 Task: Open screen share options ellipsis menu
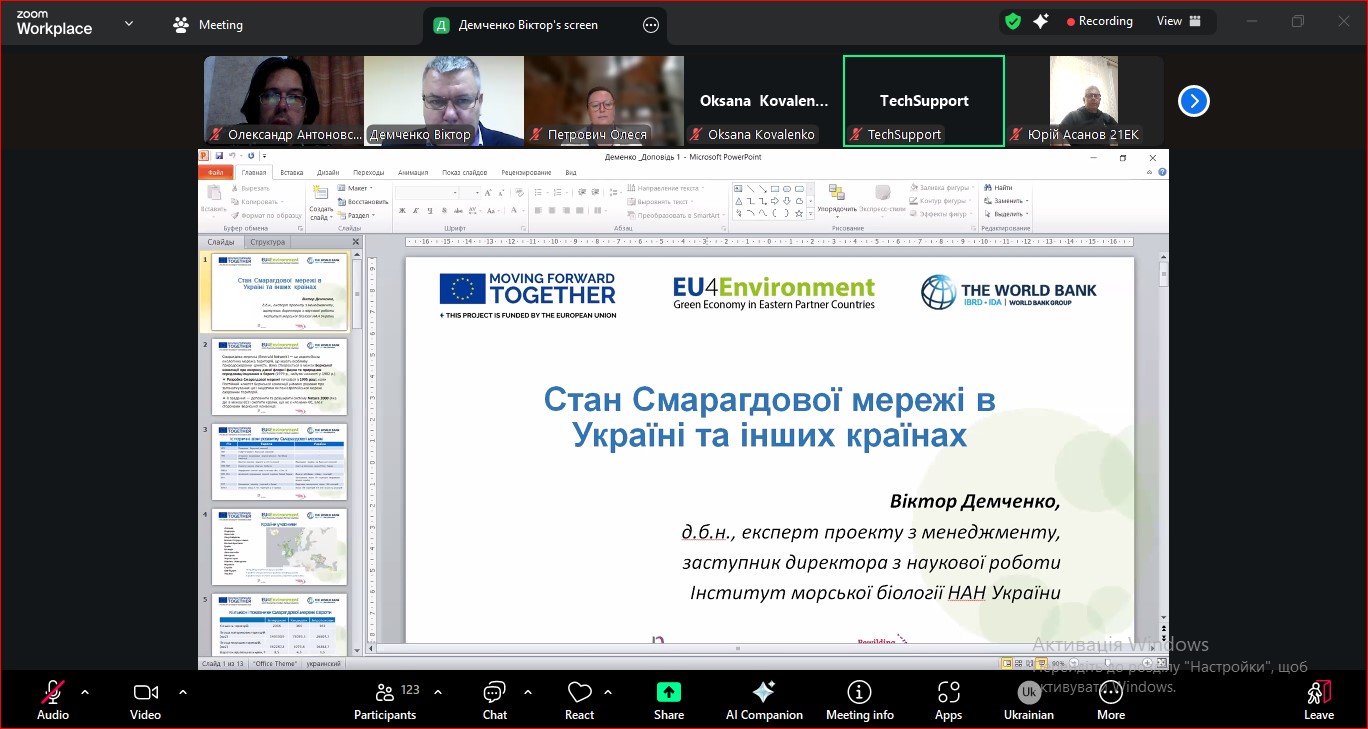[x=651, y=25]
